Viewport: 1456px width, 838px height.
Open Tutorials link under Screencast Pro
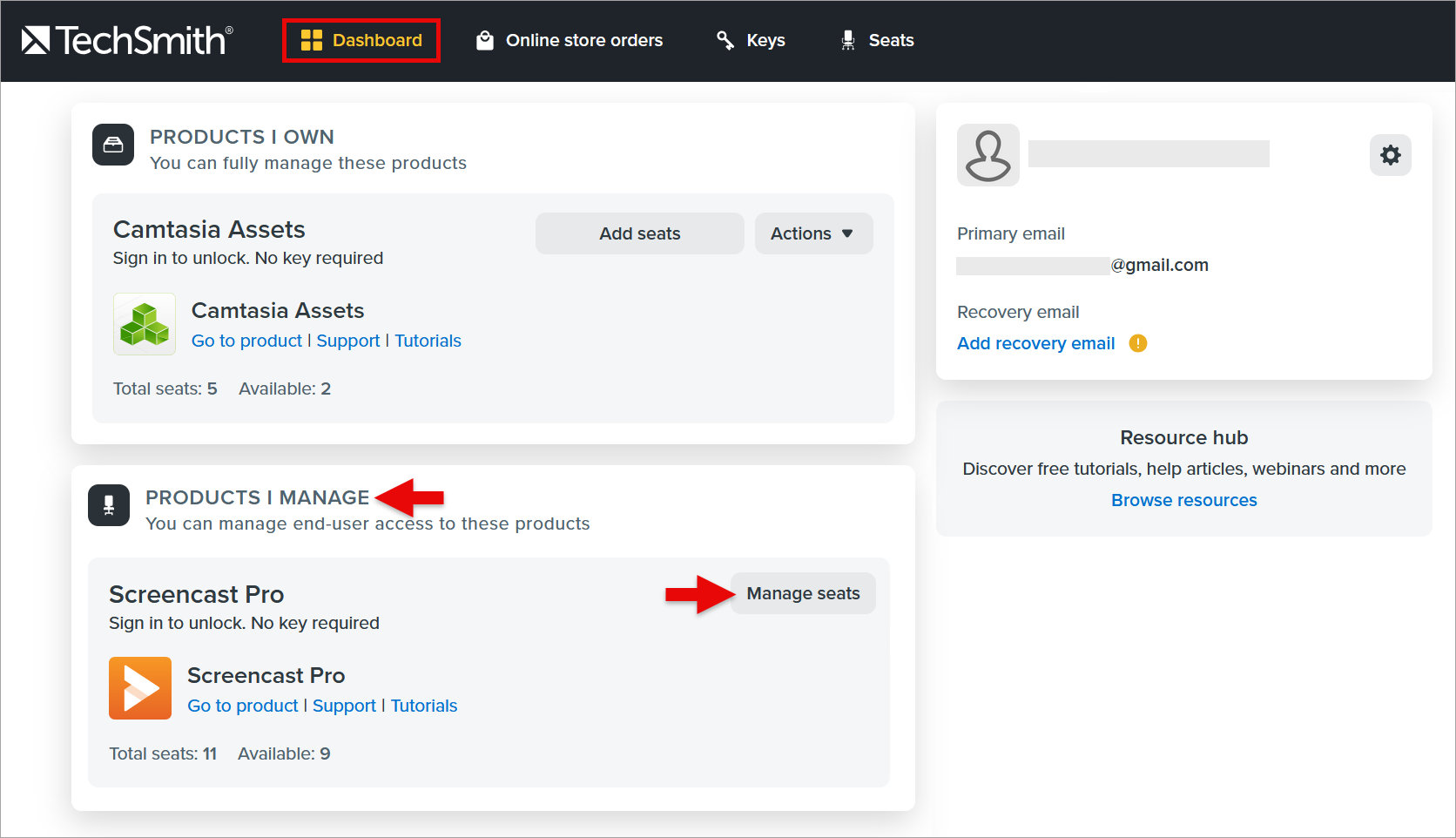pos(424,706)
